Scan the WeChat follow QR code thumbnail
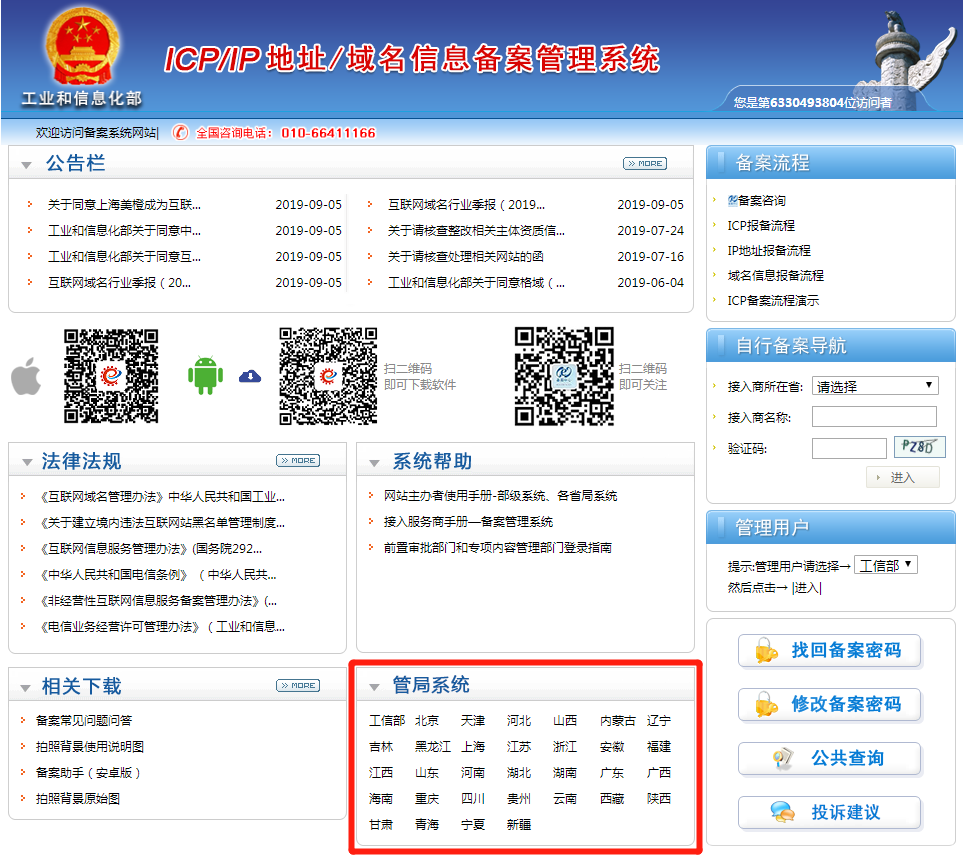 (563, 376)
